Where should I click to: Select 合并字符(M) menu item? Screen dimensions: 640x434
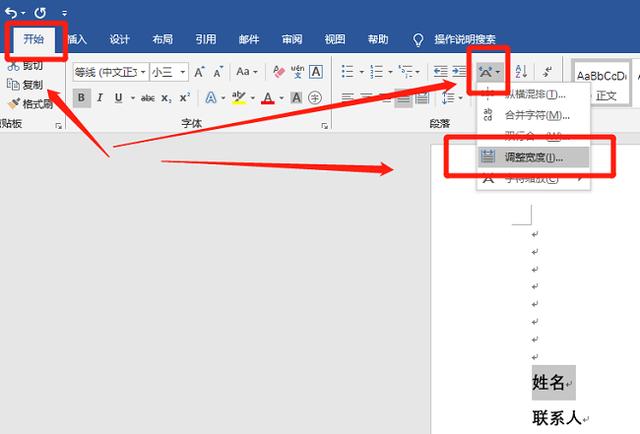point(533,116)
